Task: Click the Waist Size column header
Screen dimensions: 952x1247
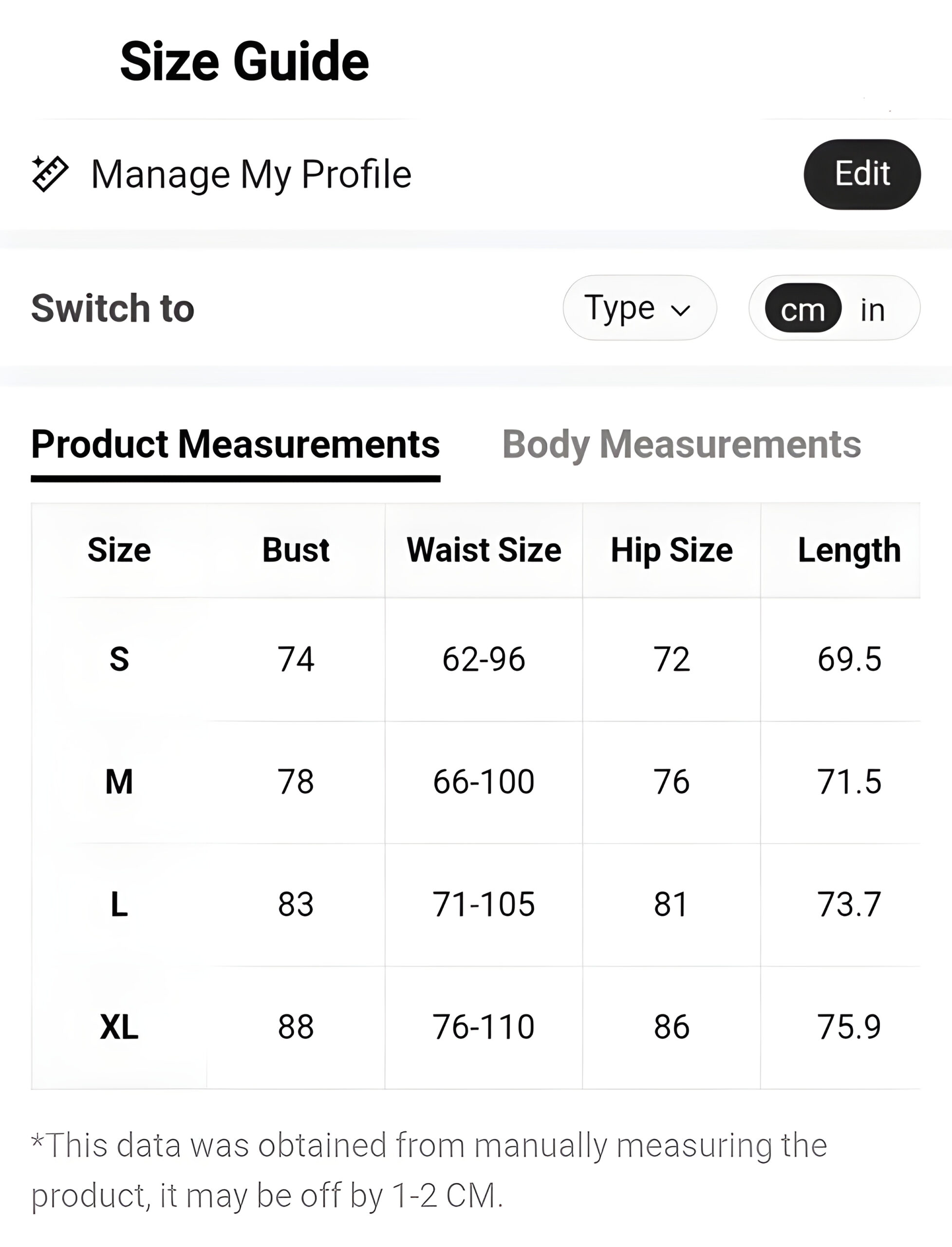Action: click(x=484, y=550)
